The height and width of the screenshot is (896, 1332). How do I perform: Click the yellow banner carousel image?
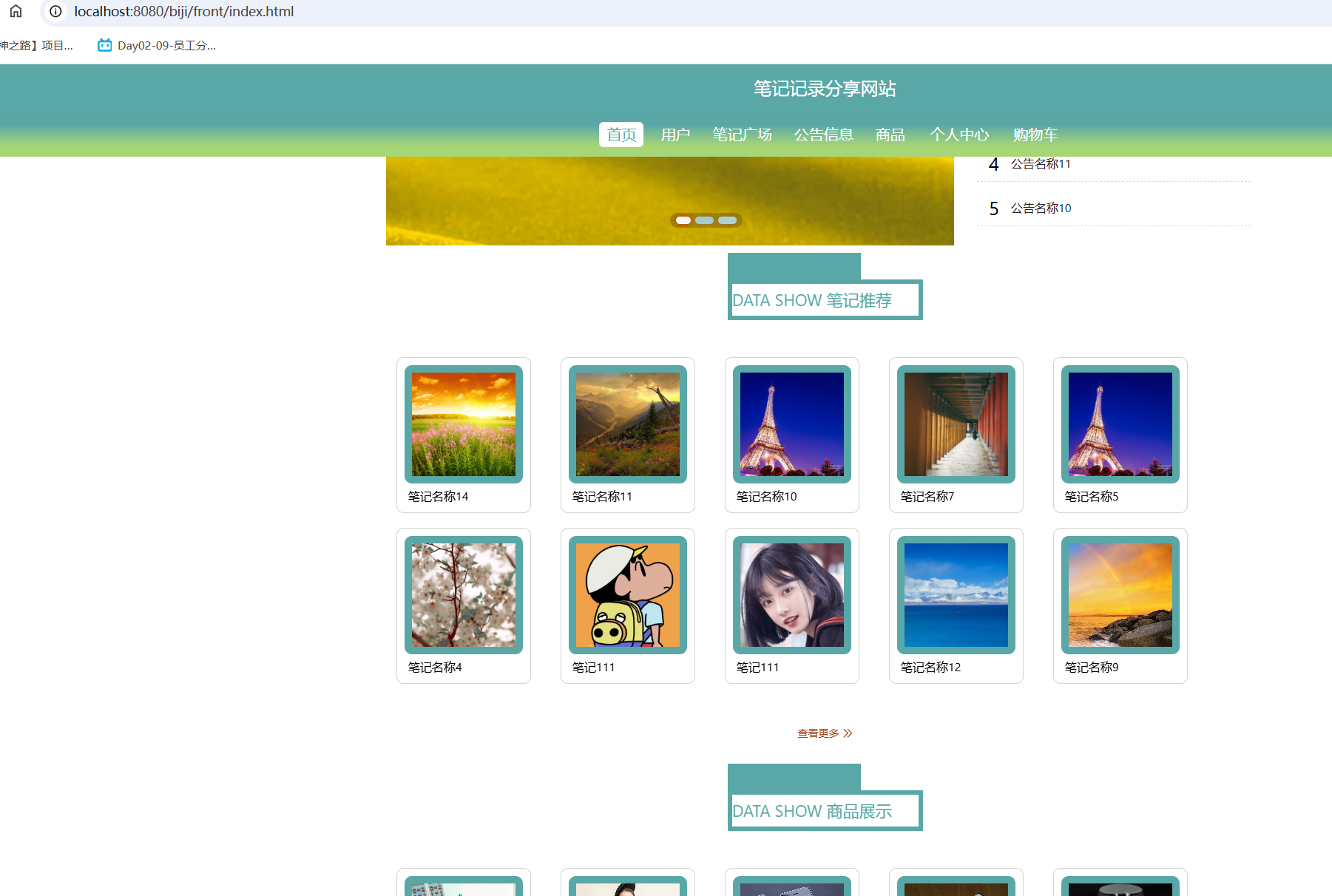[670, 200]
